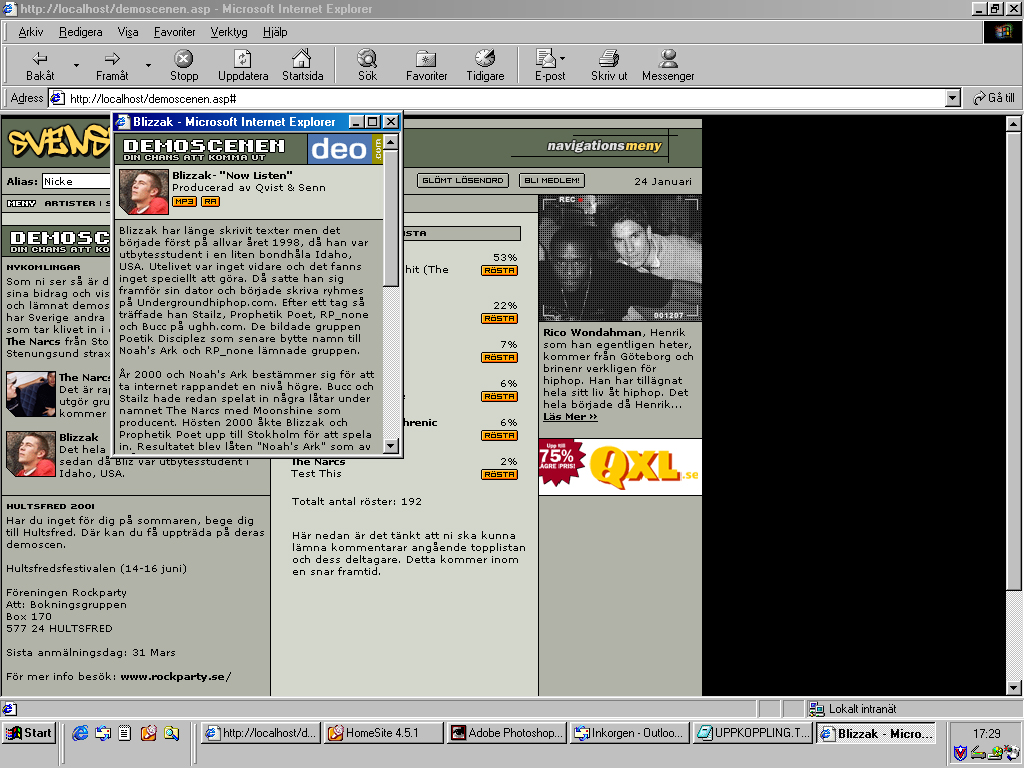Click the deo.com banner in the popup
The image size is (1024, 768).
[345, 149]
